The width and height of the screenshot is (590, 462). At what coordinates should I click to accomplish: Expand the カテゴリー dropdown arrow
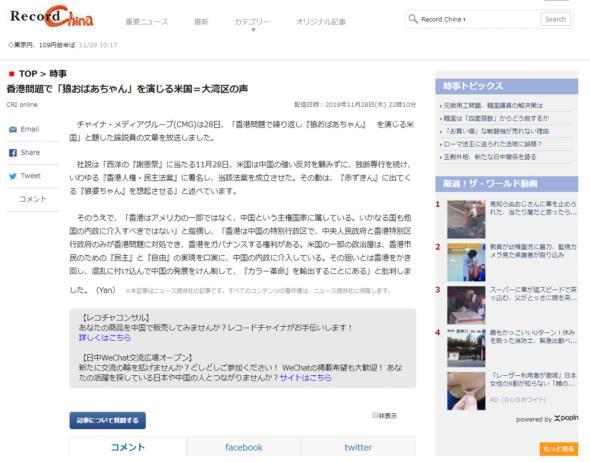pos(253,30)
